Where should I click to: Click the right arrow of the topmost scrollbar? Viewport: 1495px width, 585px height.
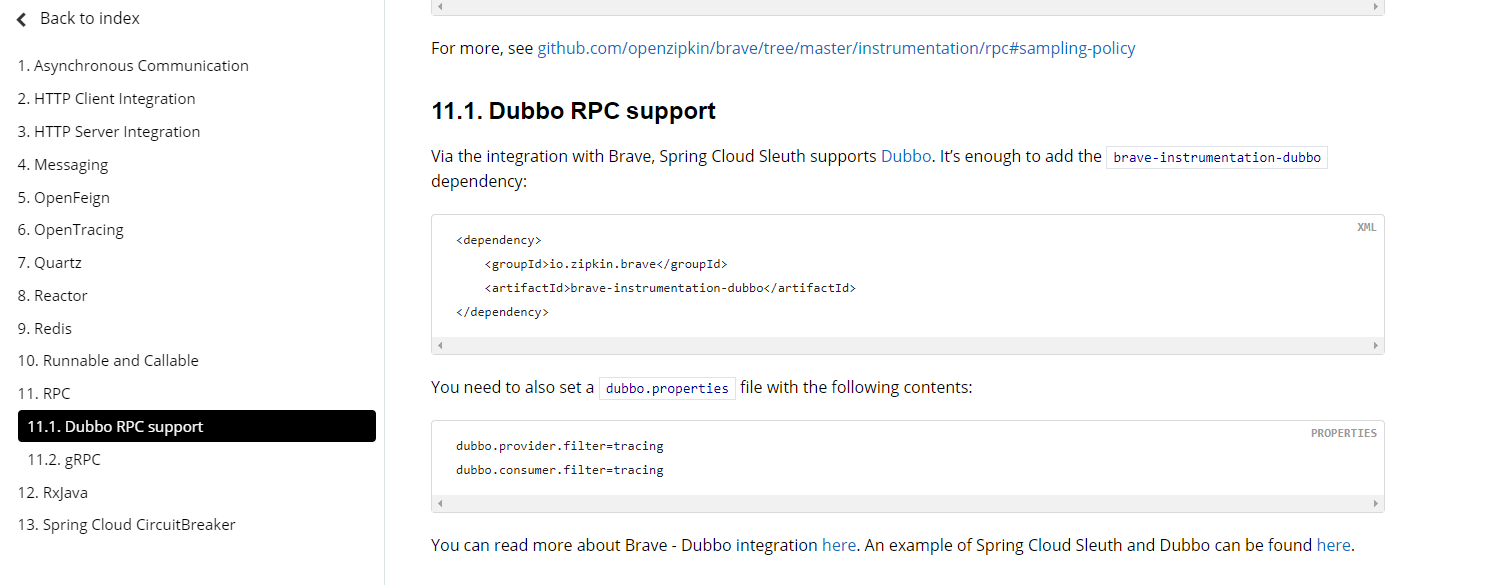1374,7
